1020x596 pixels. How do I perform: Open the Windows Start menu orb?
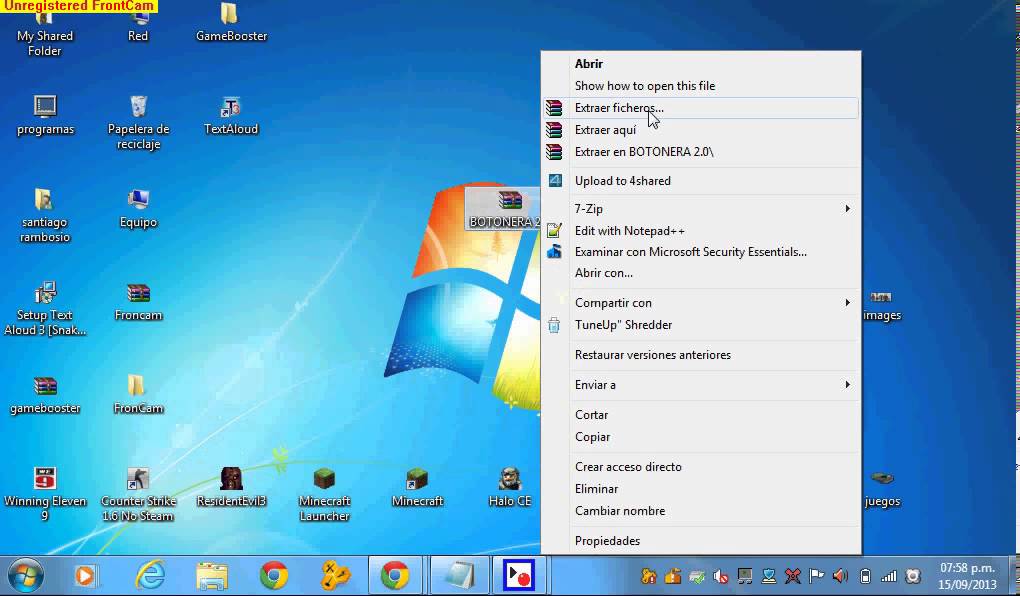pyautogui.click(x=25, y=576)
